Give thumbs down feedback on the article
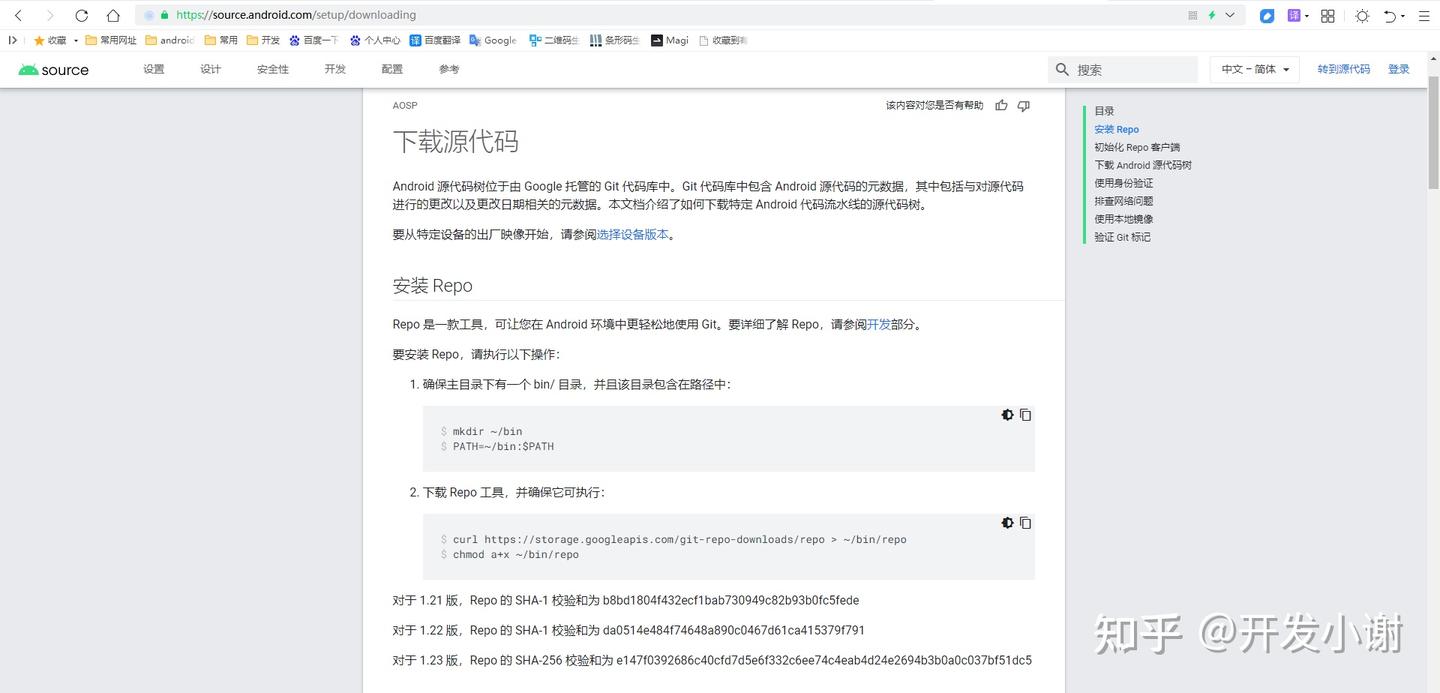The width and height of the screenshot is (1440, 693). 1023,105
